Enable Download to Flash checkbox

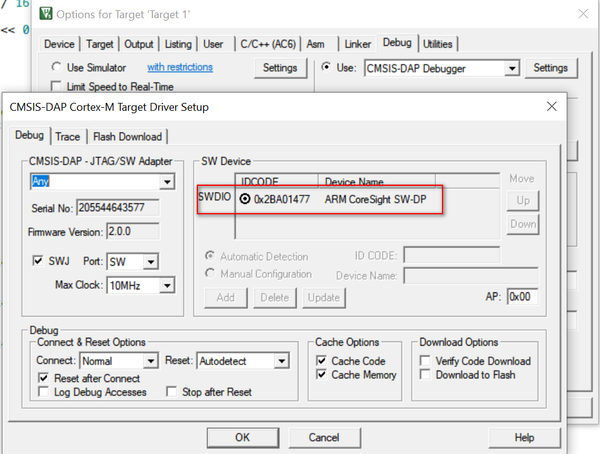coord(425,374)
